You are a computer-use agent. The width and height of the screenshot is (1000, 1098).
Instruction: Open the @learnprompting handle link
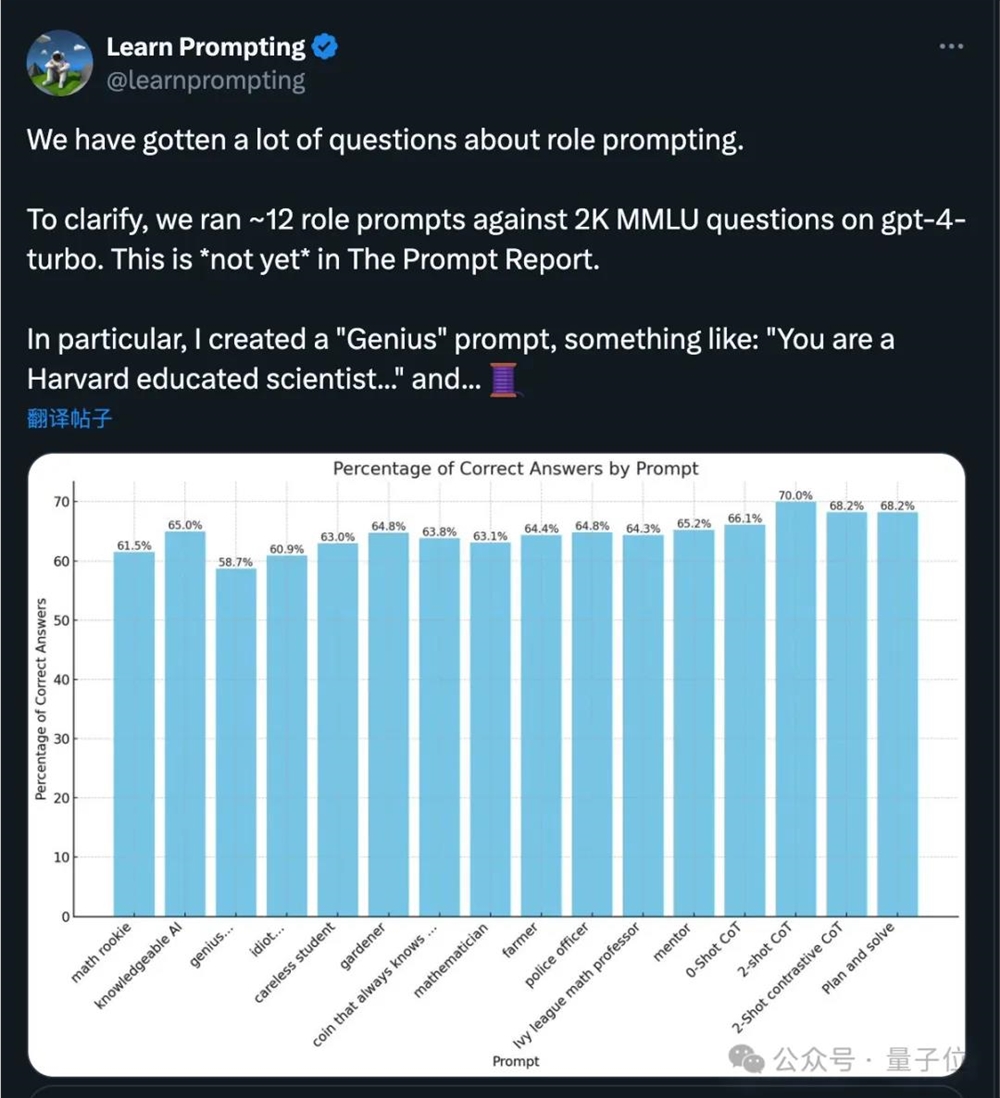coord(206,80)
